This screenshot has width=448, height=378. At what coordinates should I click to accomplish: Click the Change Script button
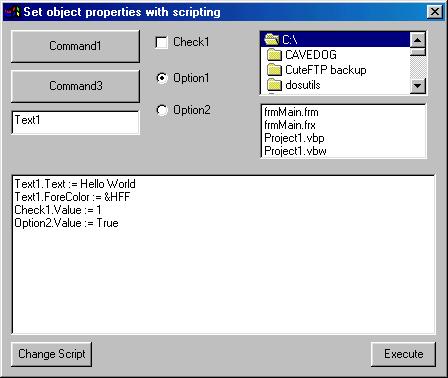click(x=52, y=354)
